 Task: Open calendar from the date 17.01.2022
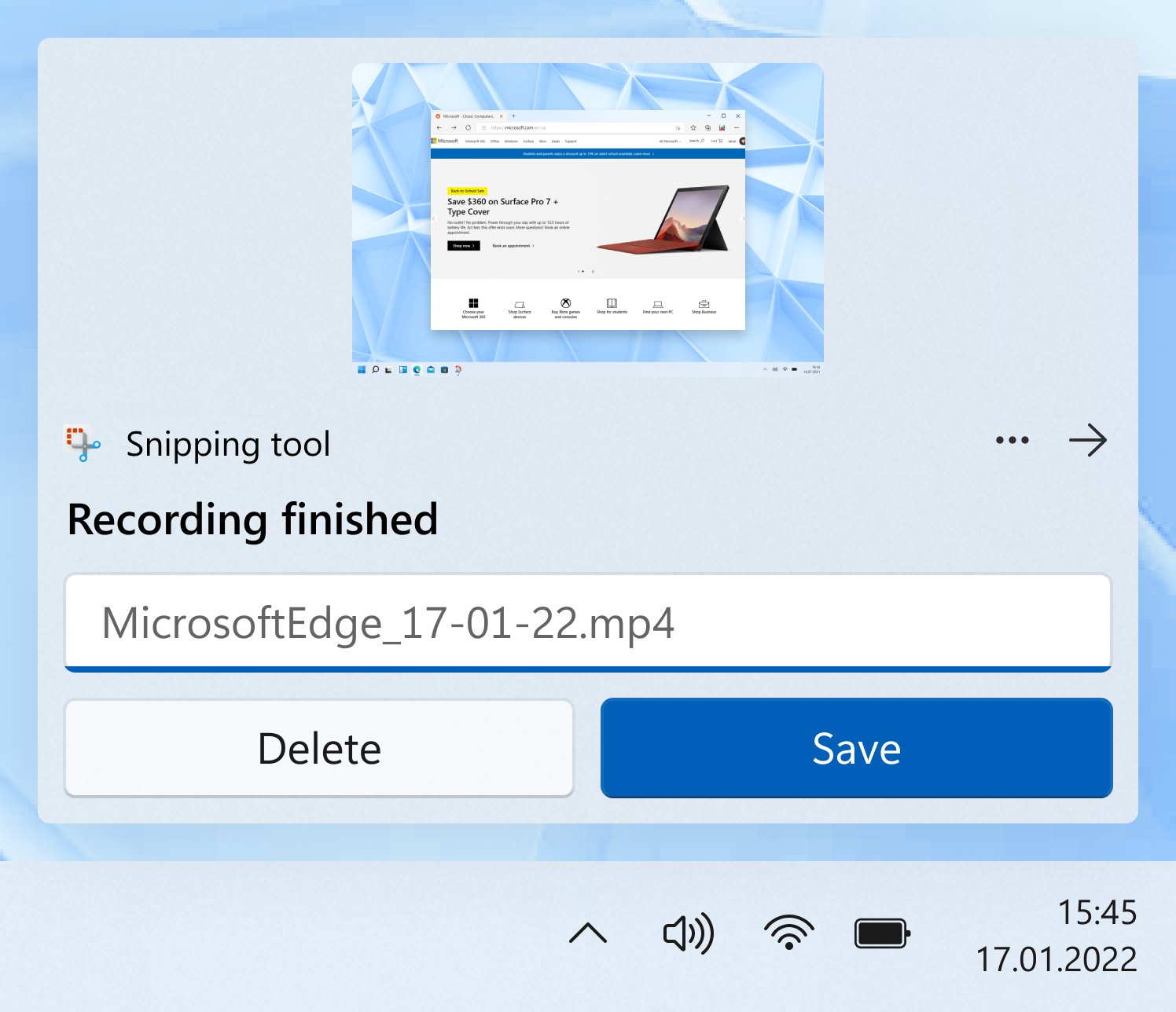(1056, 959)
